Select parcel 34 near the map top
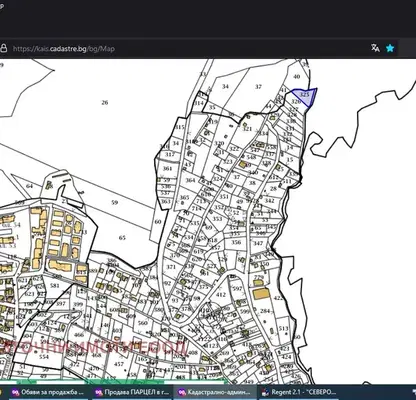The image size is (416, 400). 225,86
